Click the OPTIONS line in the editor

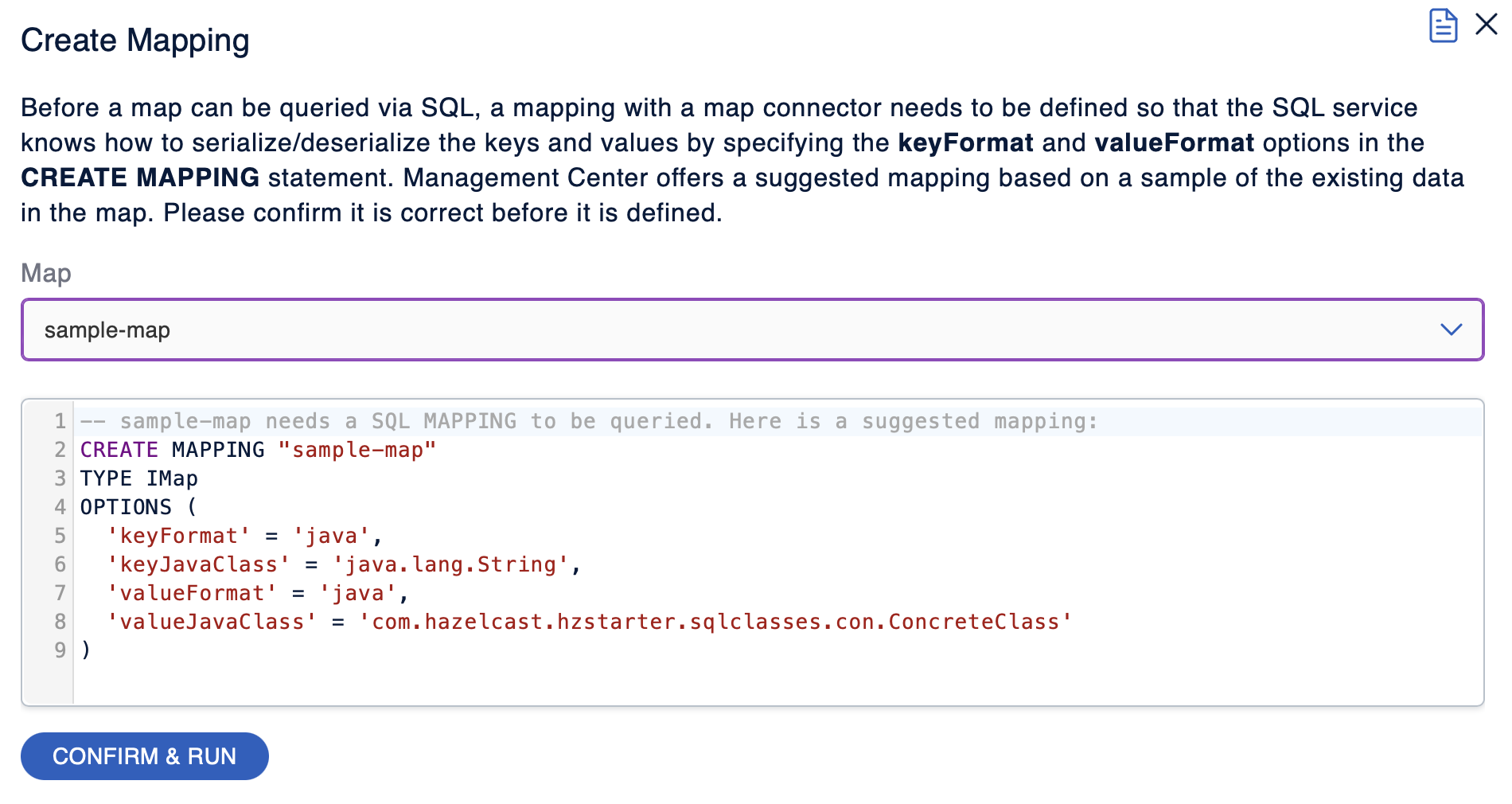[x=137, y=506]
